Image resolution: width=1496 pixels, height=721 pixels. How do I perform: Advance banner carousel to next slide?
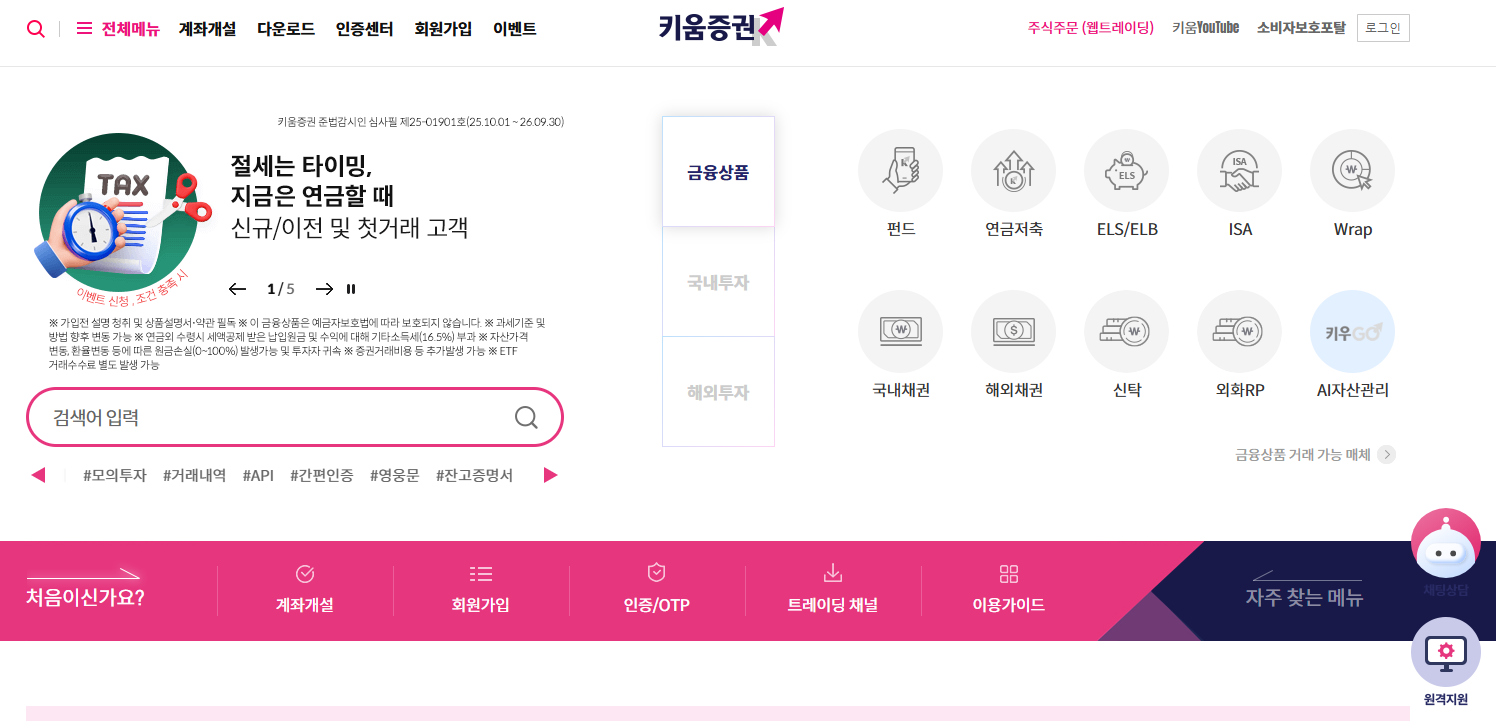point(323,289)
